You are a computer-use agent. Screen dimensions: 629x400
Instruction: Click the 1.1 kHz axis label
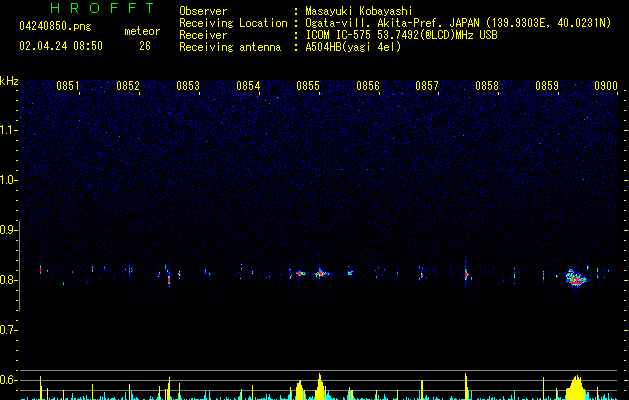click(x=8, y=130)
